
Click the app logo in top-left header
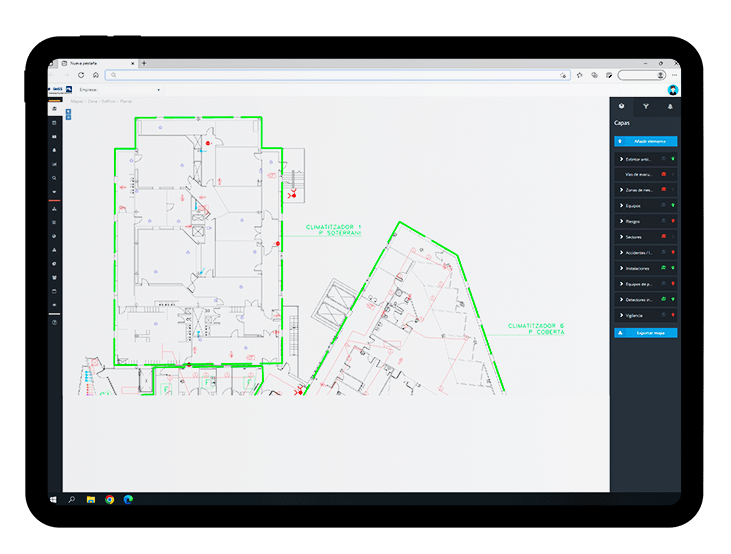pyautogui.click(x=61, y=90)
